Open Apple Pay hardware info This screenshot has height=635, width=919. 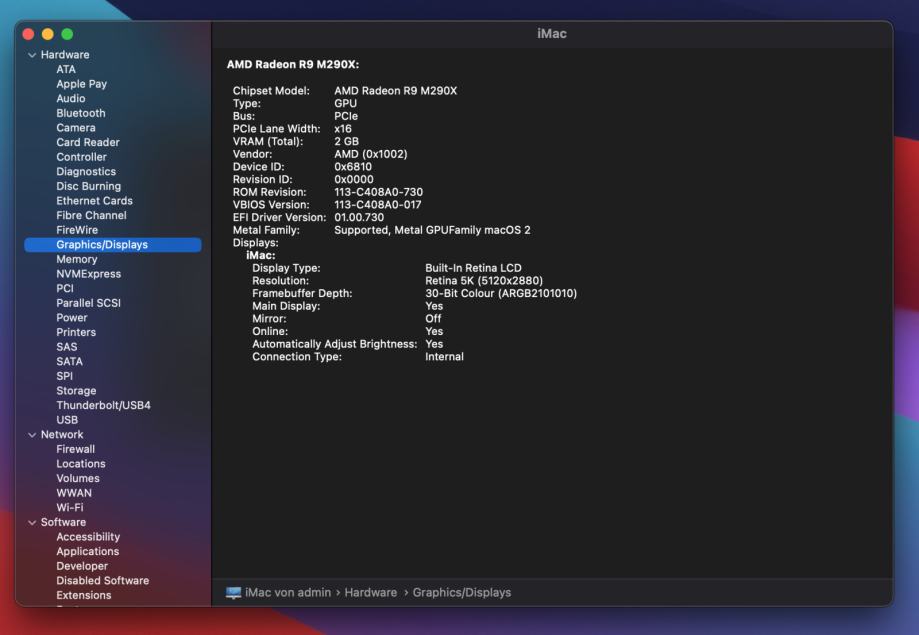pyautogui.click(x=81, y=84)
